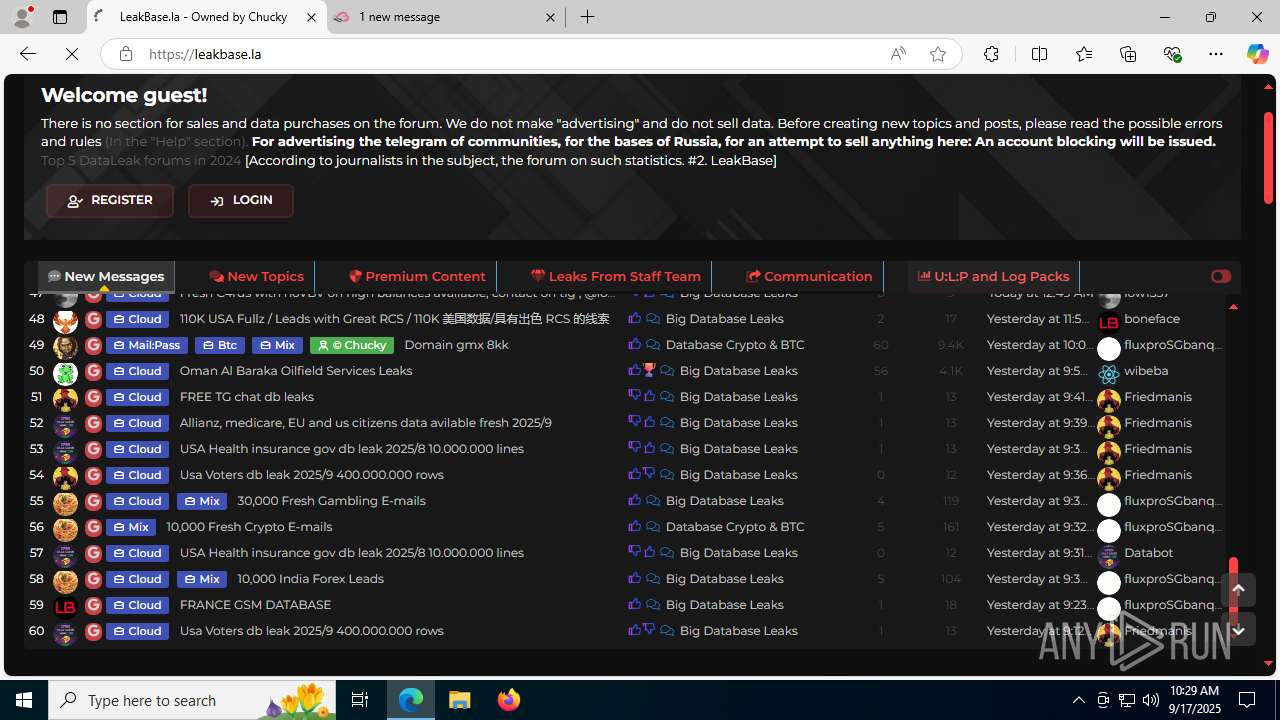This screenshot has height=720, width=1280.
Task: Open user wibeba profile
Action: tap(1146, 370)
